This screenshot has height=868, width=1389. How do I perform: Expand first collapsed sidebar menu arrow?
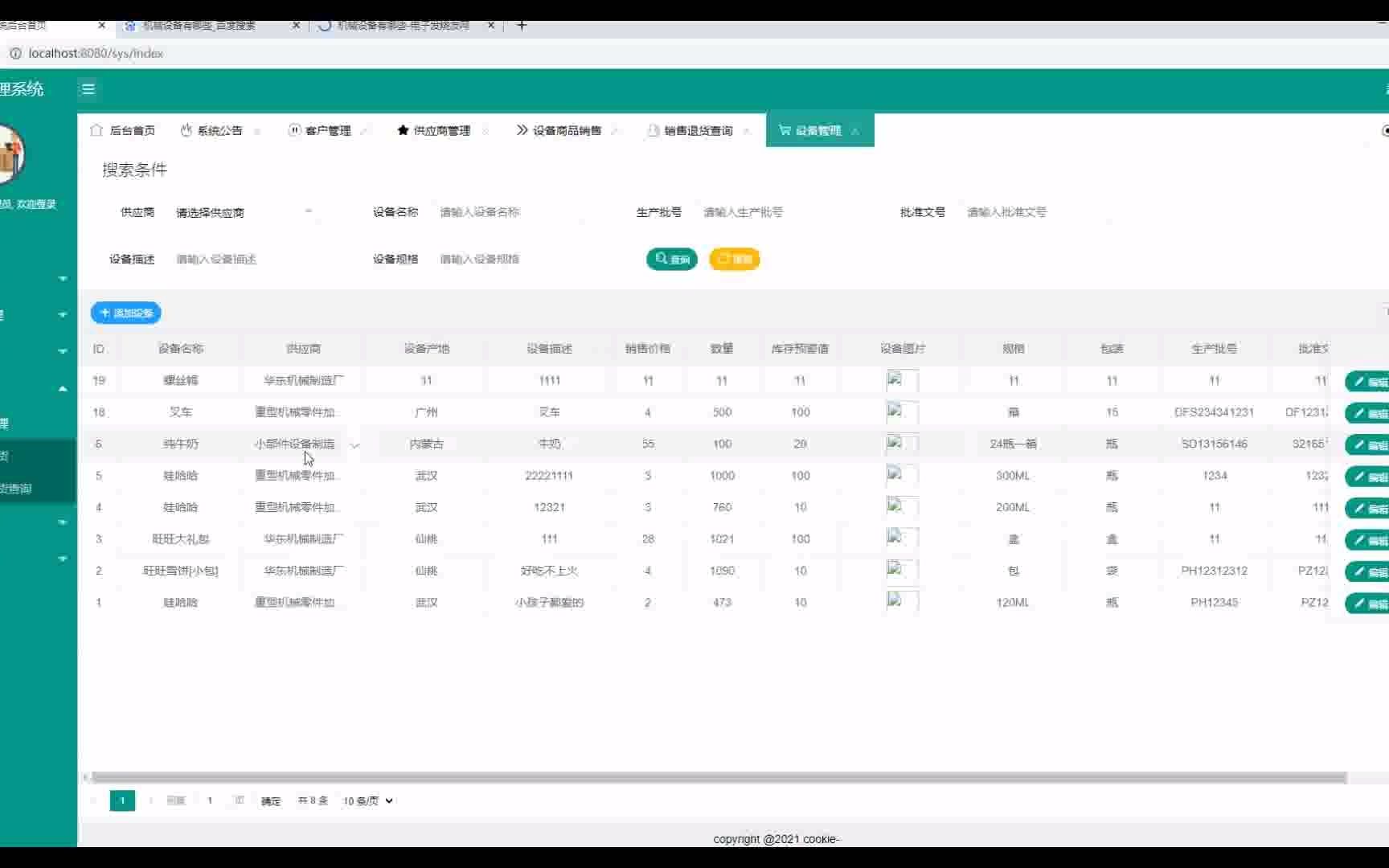(x=63, y=279)
